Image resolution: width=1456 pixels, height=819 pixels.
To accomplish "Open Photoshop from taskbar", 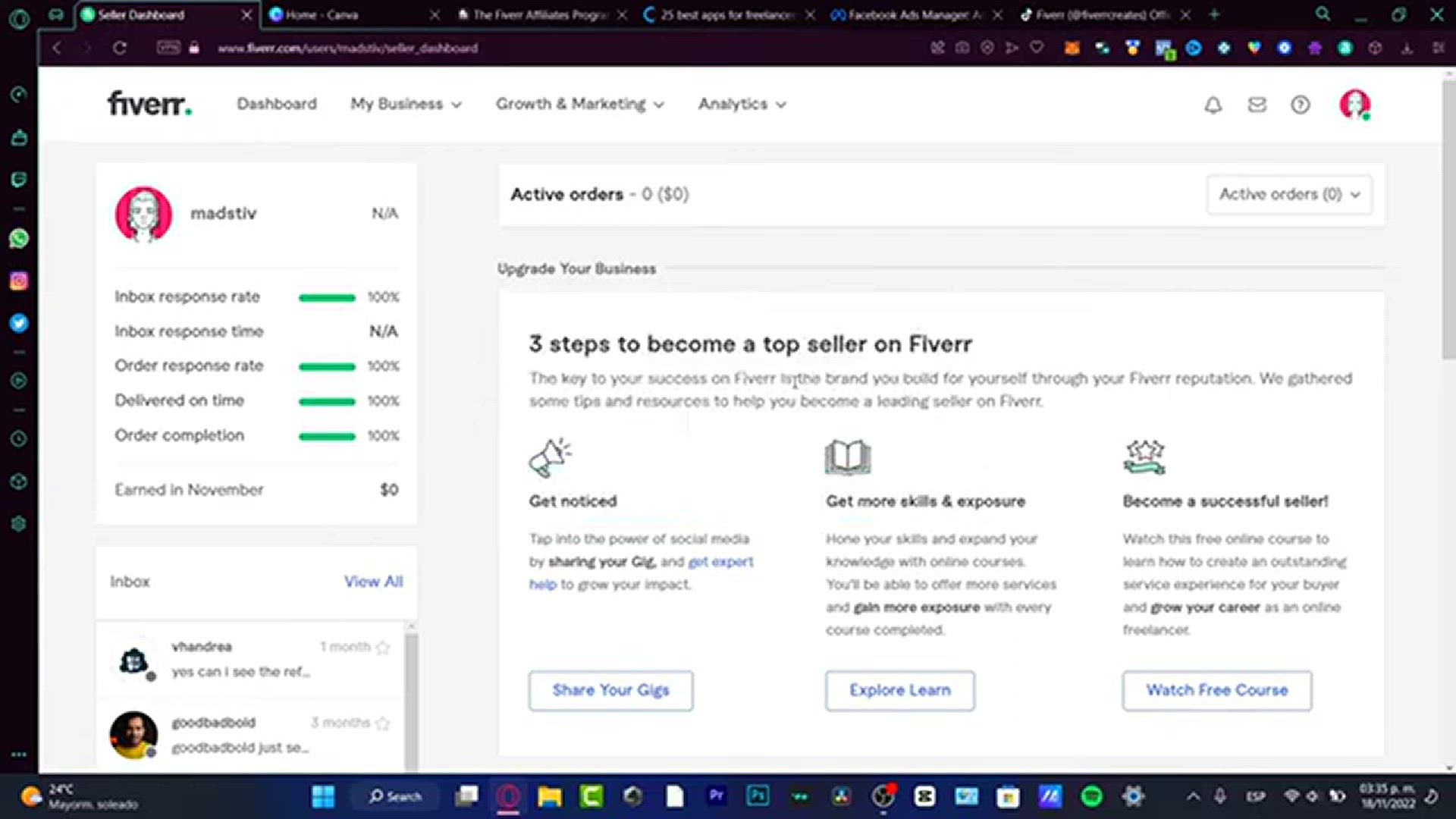I will pyautogui.click(x=758, y=795).
